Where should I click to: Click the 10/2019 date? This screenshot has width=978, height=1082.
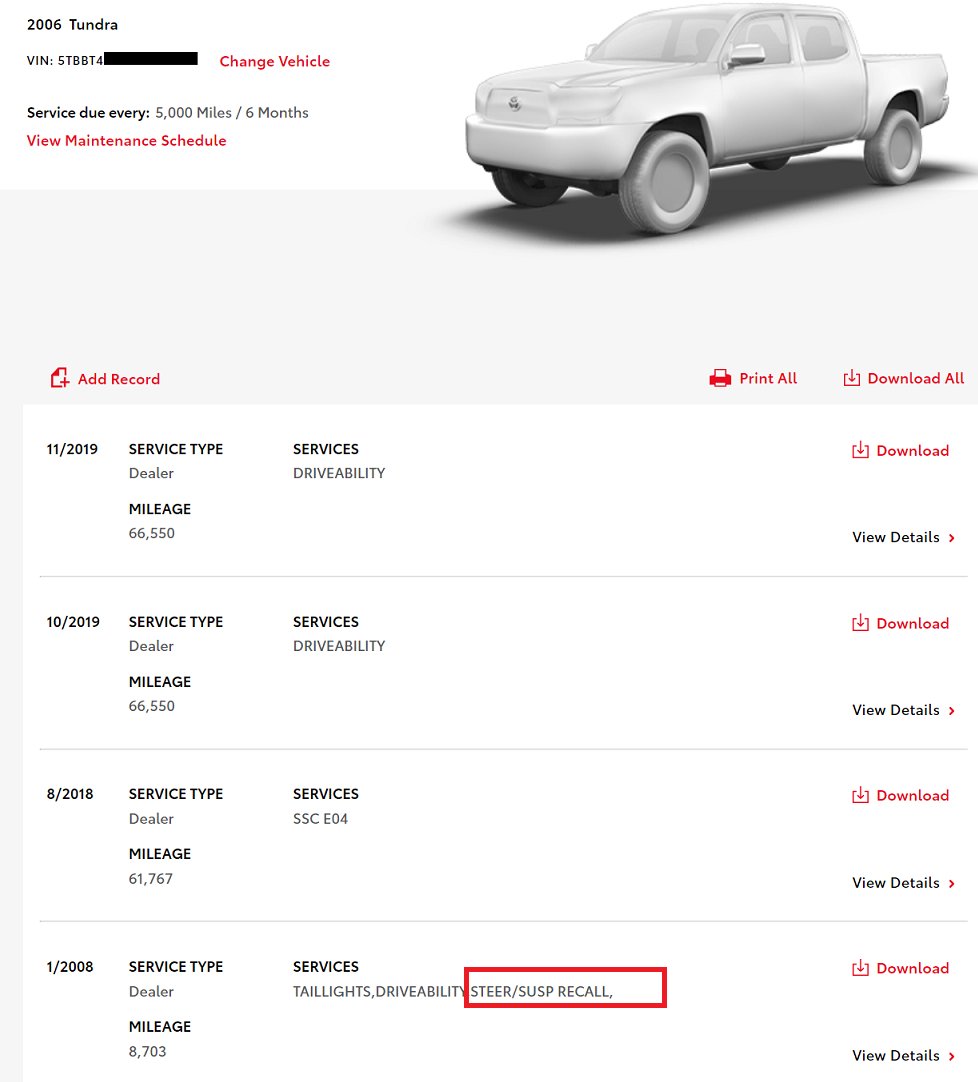click(73, 622)
